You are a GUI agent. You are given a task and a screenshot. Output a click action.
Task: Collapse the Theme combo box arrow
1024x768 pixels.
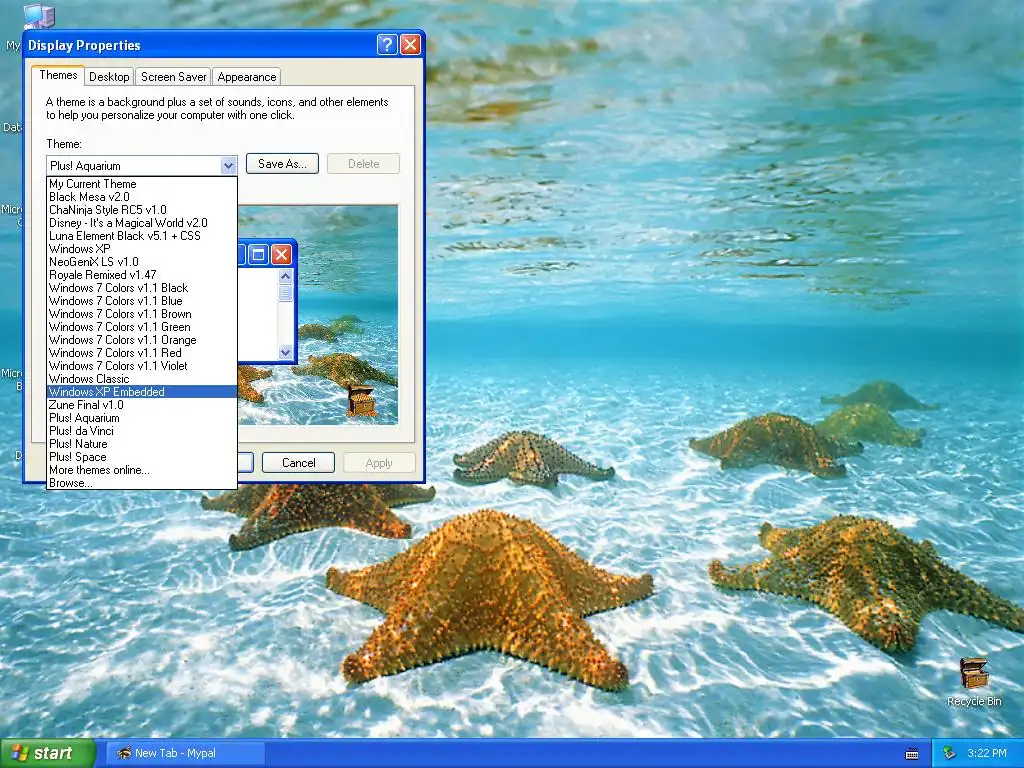(228, 166)
